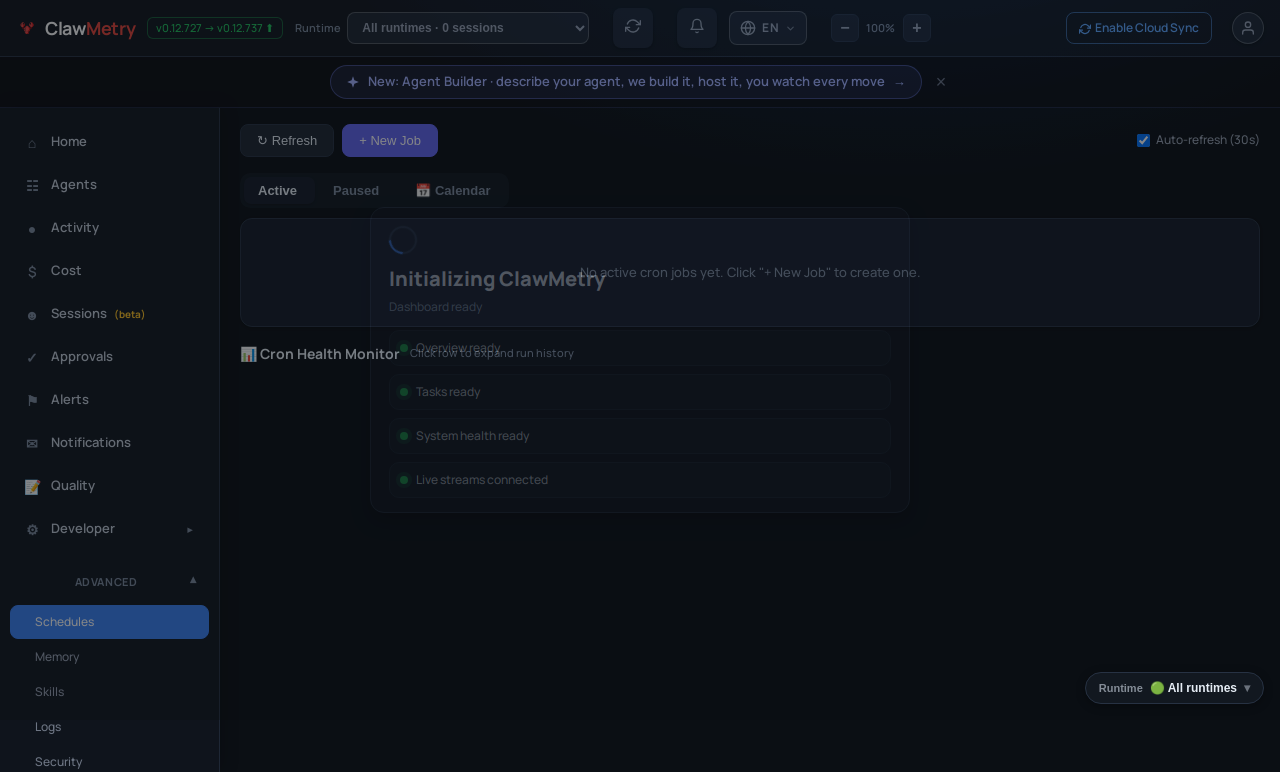Image resolution: width=1280 pixels, height=772 pixels.
Task: Click the ClawMetry logo icon
Action: tap(27, 28)
